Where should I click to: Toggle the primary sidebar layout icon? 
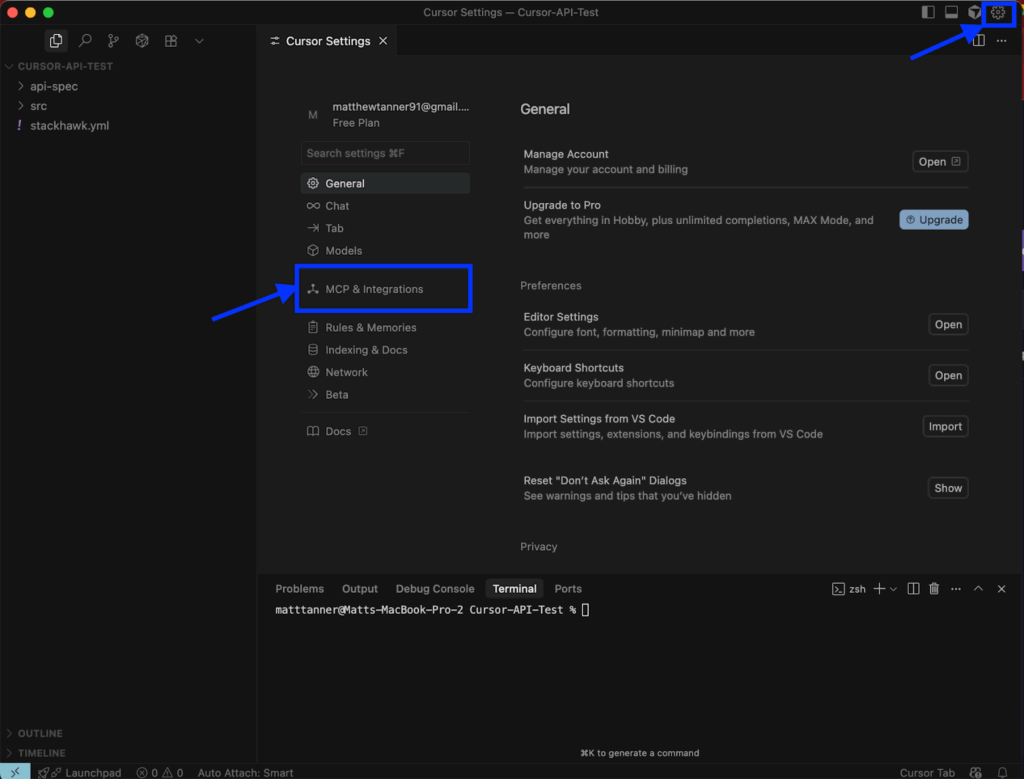(x=928, y=12)
